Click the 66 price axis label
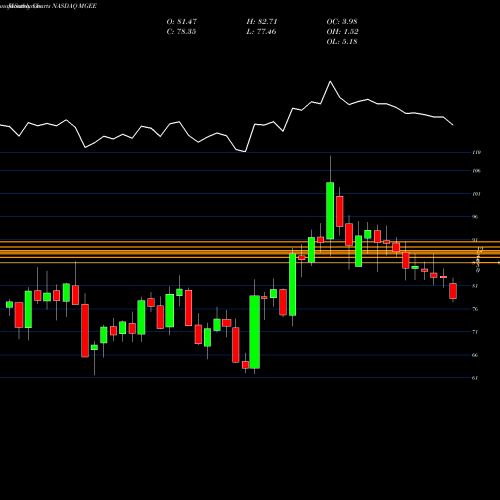500x500 pixels. (x=475, y=355)
